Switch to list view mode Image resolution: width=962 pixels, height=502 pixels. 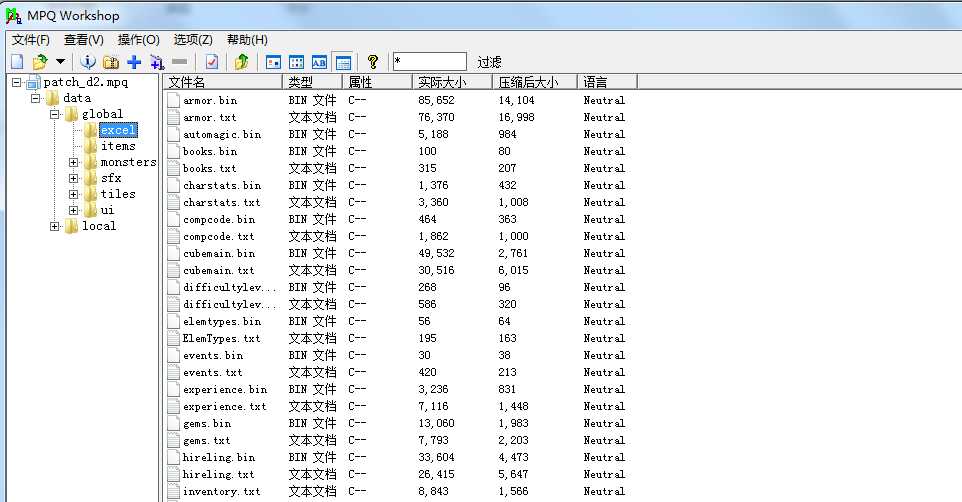pos(319,62)
